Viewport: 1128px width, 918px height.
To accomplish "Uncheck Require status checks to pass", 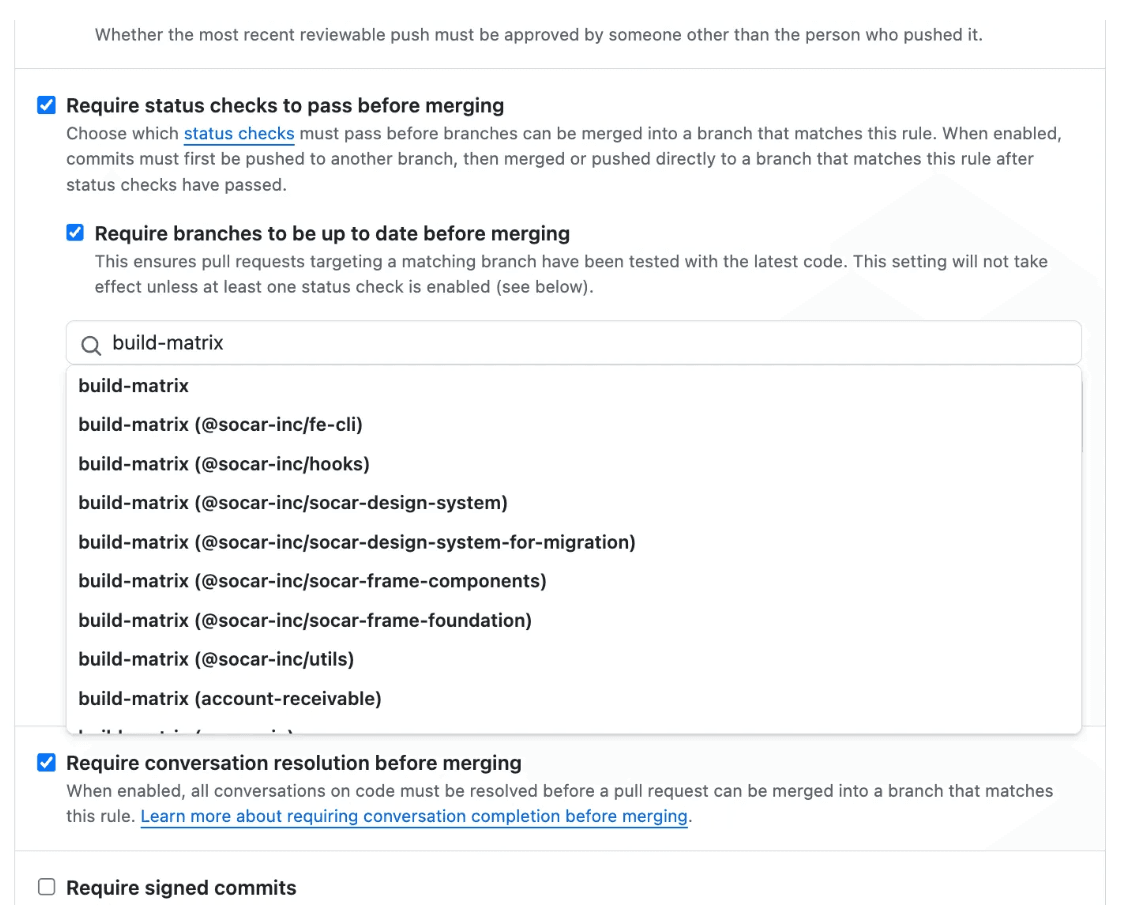I will click(x=47, y=105).
